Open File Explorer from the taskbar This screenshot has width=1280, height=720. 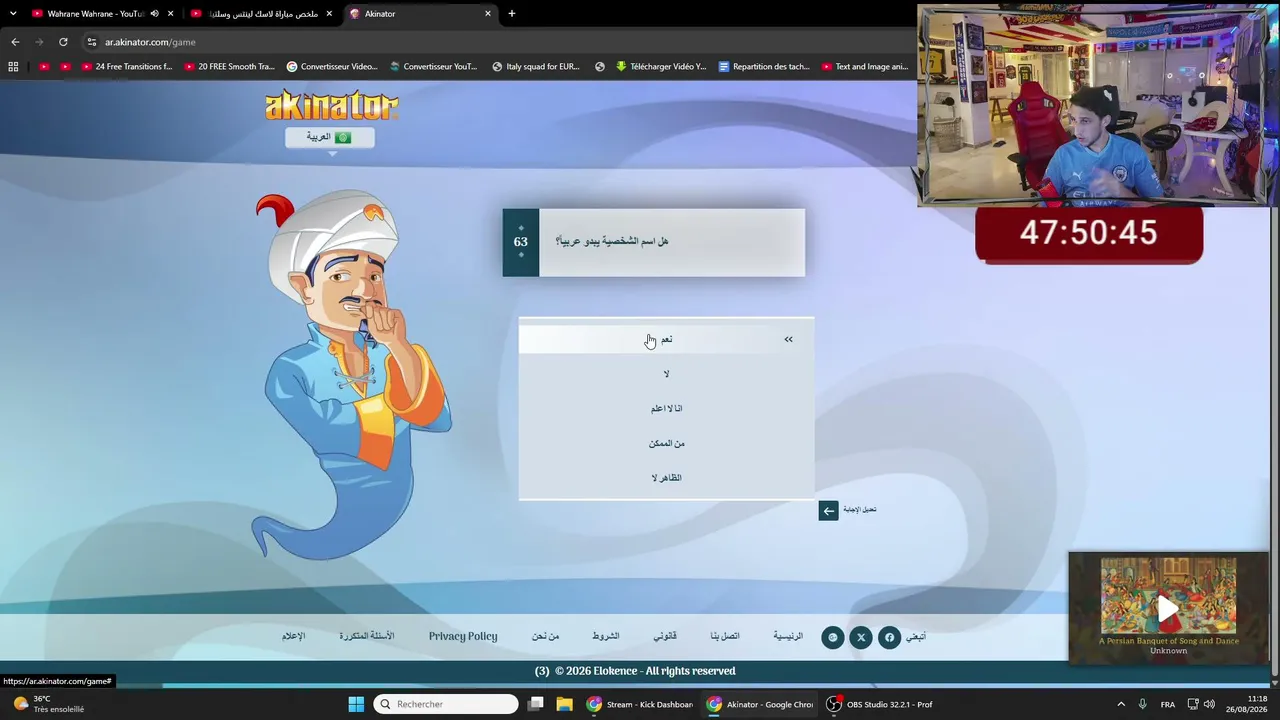tap(564, 704)
